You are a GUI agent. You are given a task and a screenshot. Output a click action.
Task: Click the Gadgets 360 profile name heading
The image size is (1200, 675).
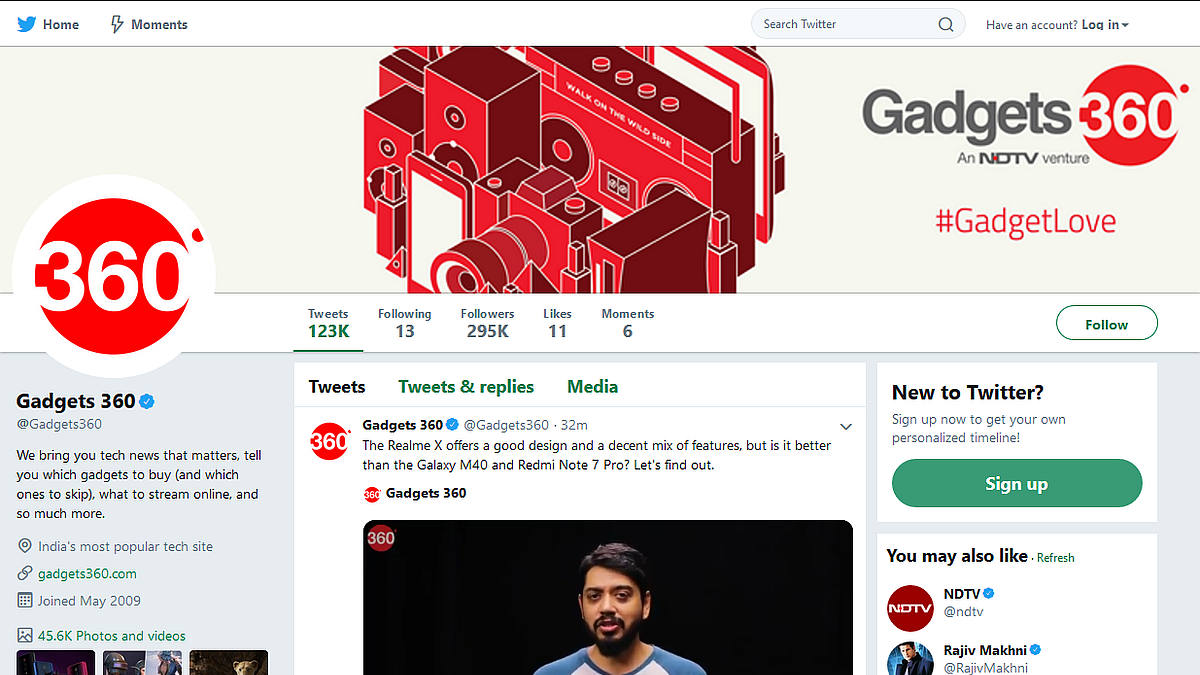point(76,401)
